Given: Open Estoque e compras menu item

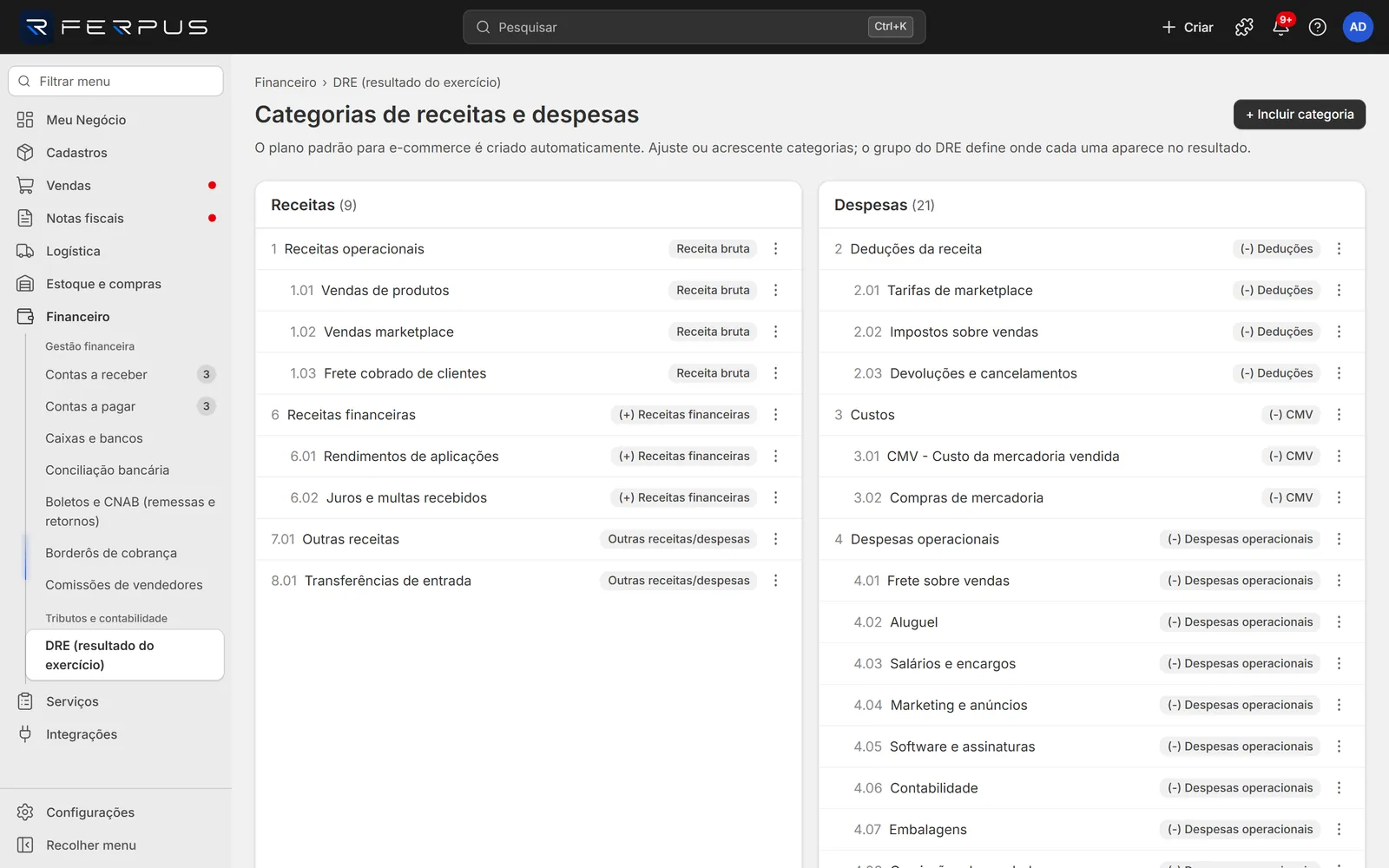Looking at the screenshot, I should [x=116, y=284].
